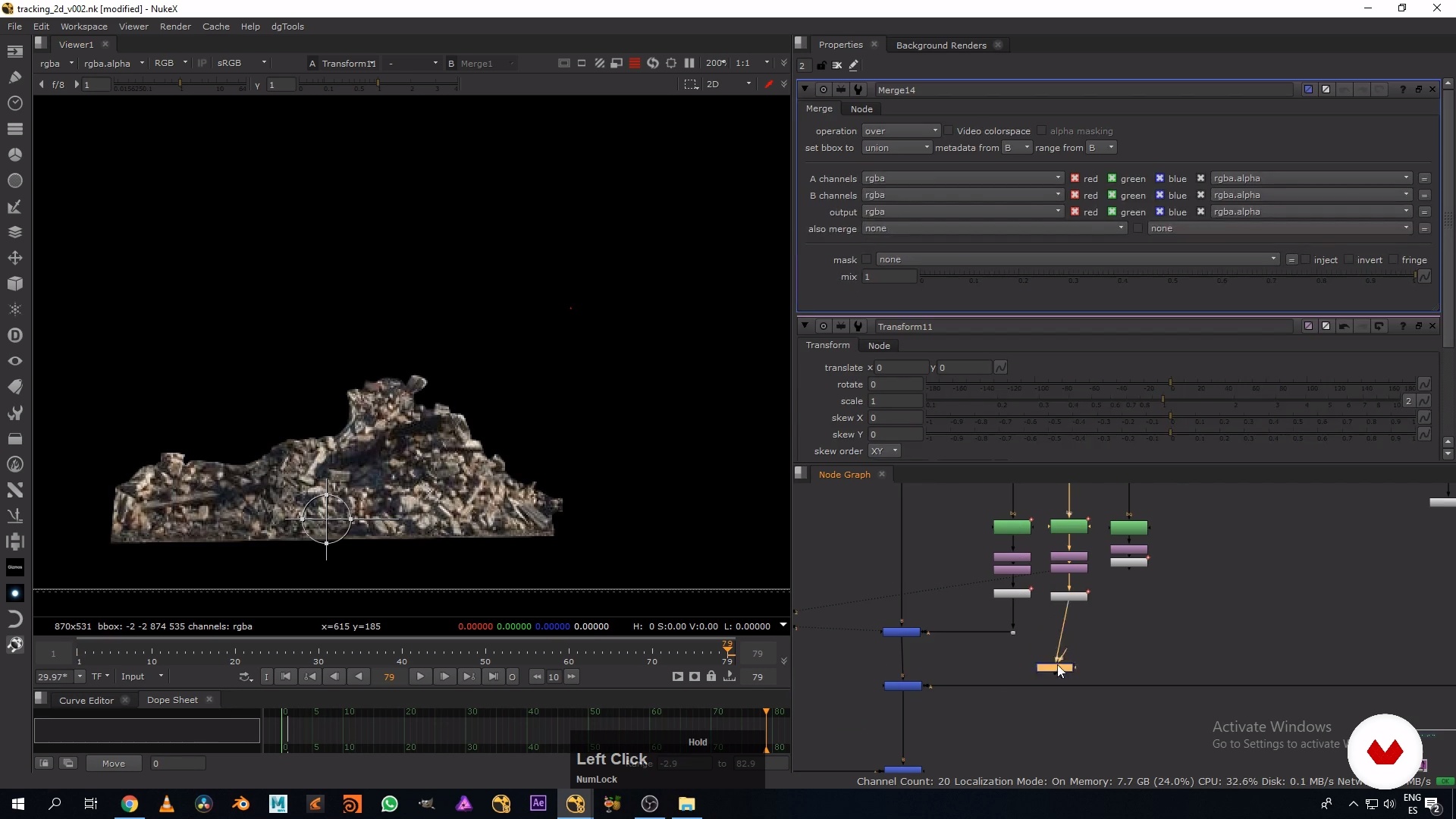This screenshot has height=819, width=1456.
Task: Click the Move button in Curve Editor
Action: tap(114, 764)
